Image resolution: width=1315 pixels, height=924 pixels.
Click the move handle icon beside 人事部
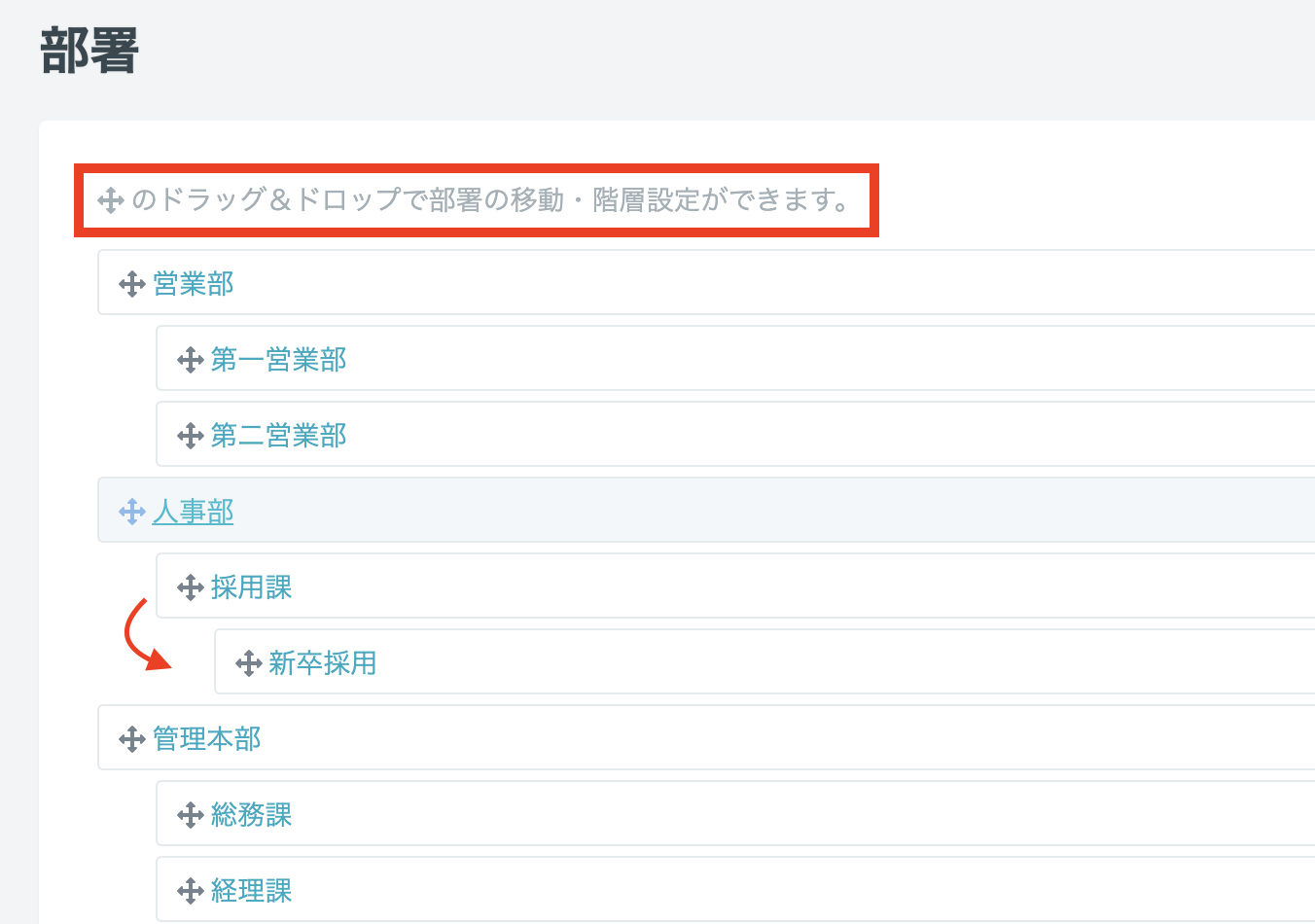132,512
